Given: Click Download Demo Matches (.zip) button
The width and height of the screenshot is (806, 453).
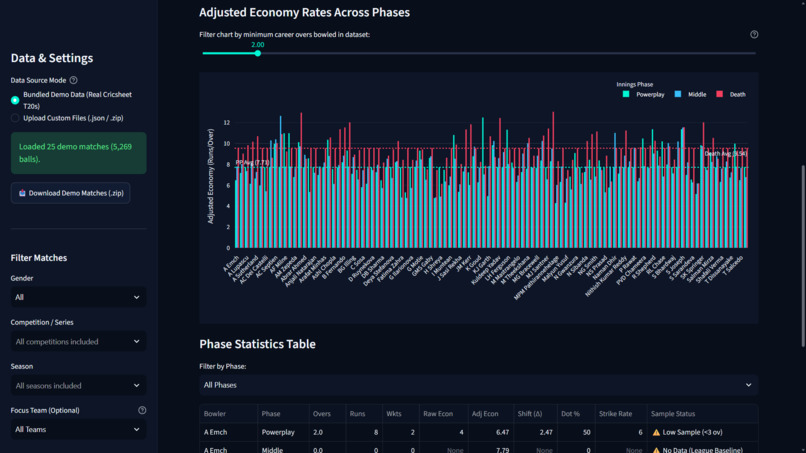Looking at the screenshot, I should tap(70, 193).
